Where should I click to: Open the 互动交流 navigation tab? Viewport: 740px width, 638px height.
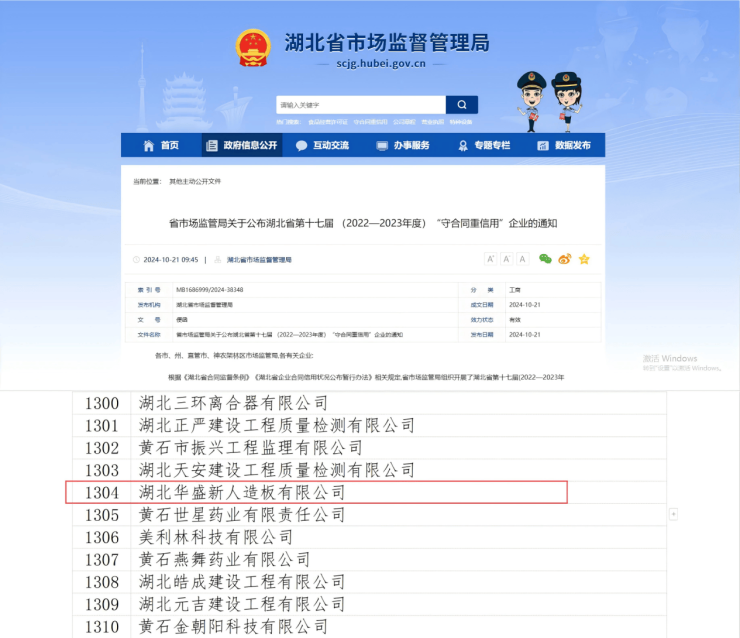pos(323,145)
